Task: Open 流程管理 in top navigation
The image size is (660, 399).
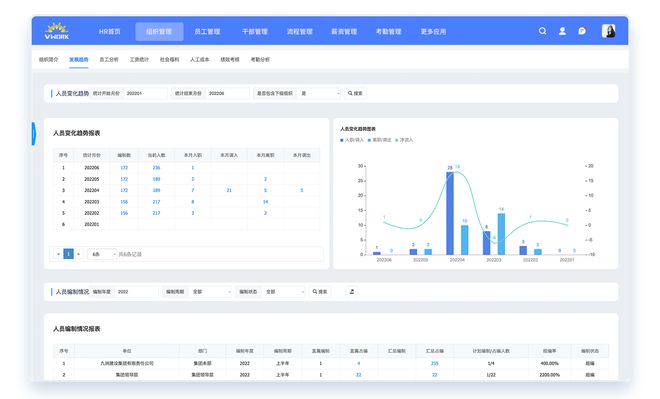Action: 300,32
